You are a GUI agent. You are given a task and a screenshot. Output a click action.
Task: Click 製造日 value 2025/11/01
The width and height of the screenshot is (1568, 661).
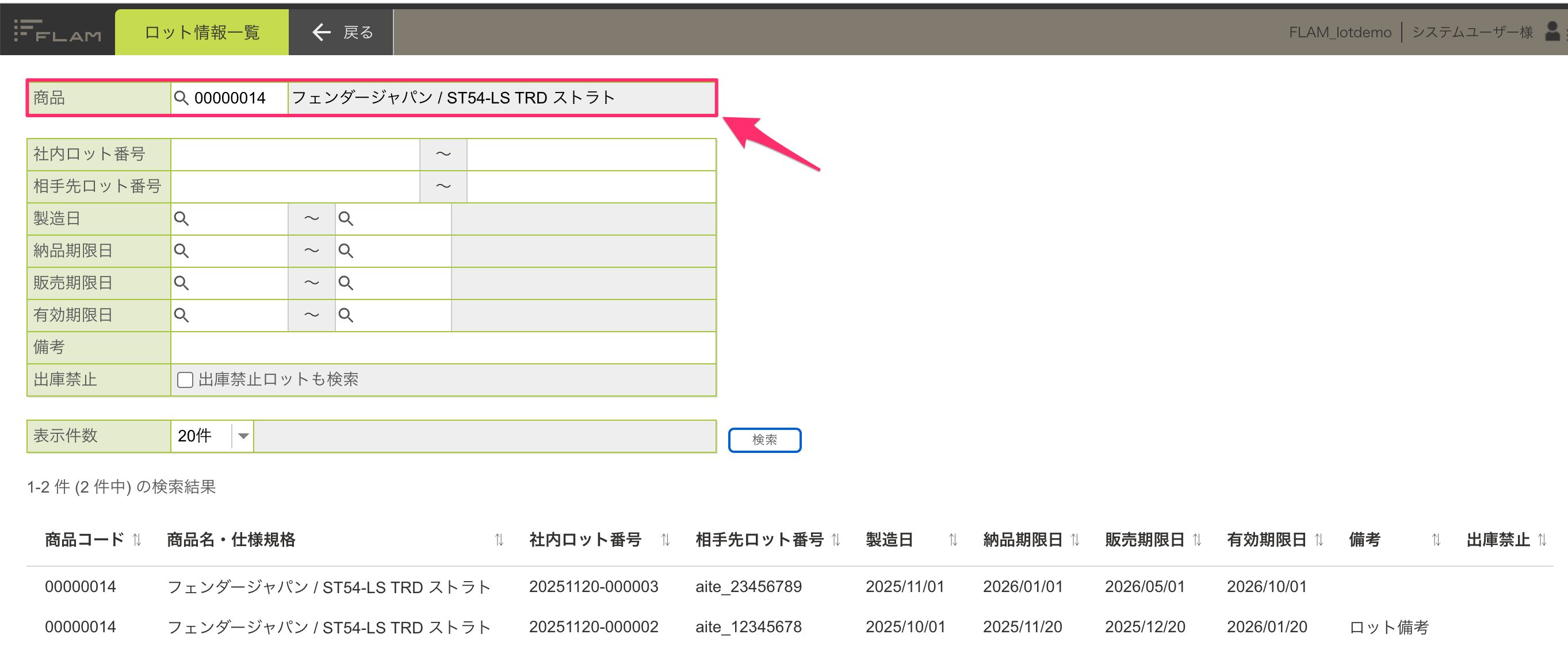click(905, 587)
